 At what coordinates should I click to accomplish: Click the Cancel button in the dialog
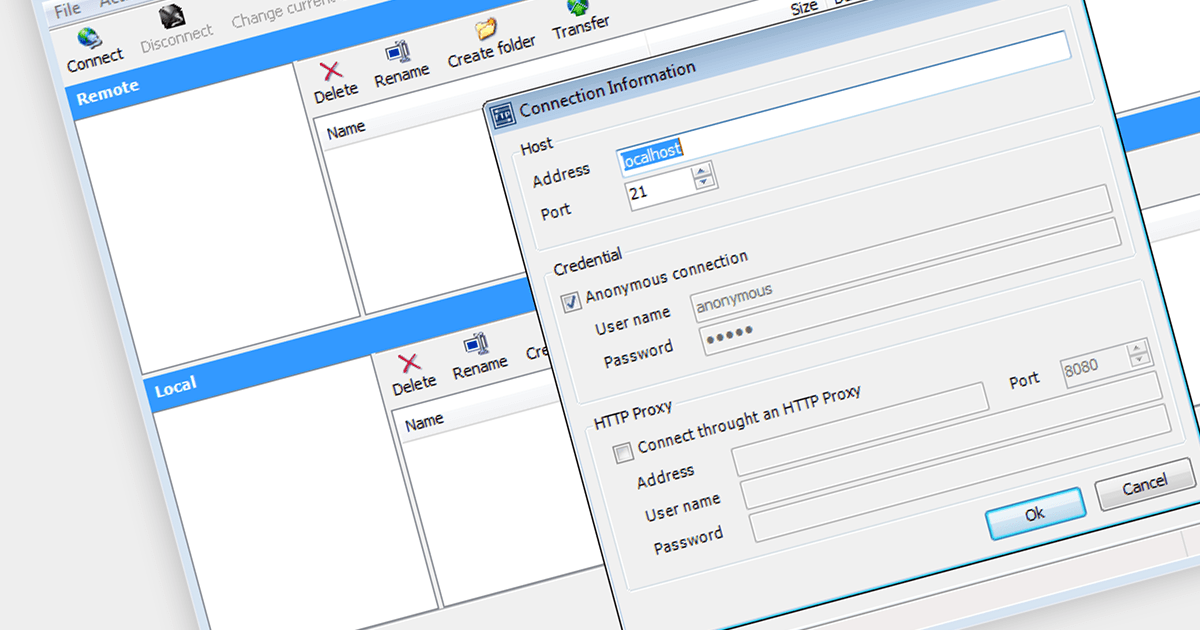[1145, 486]
